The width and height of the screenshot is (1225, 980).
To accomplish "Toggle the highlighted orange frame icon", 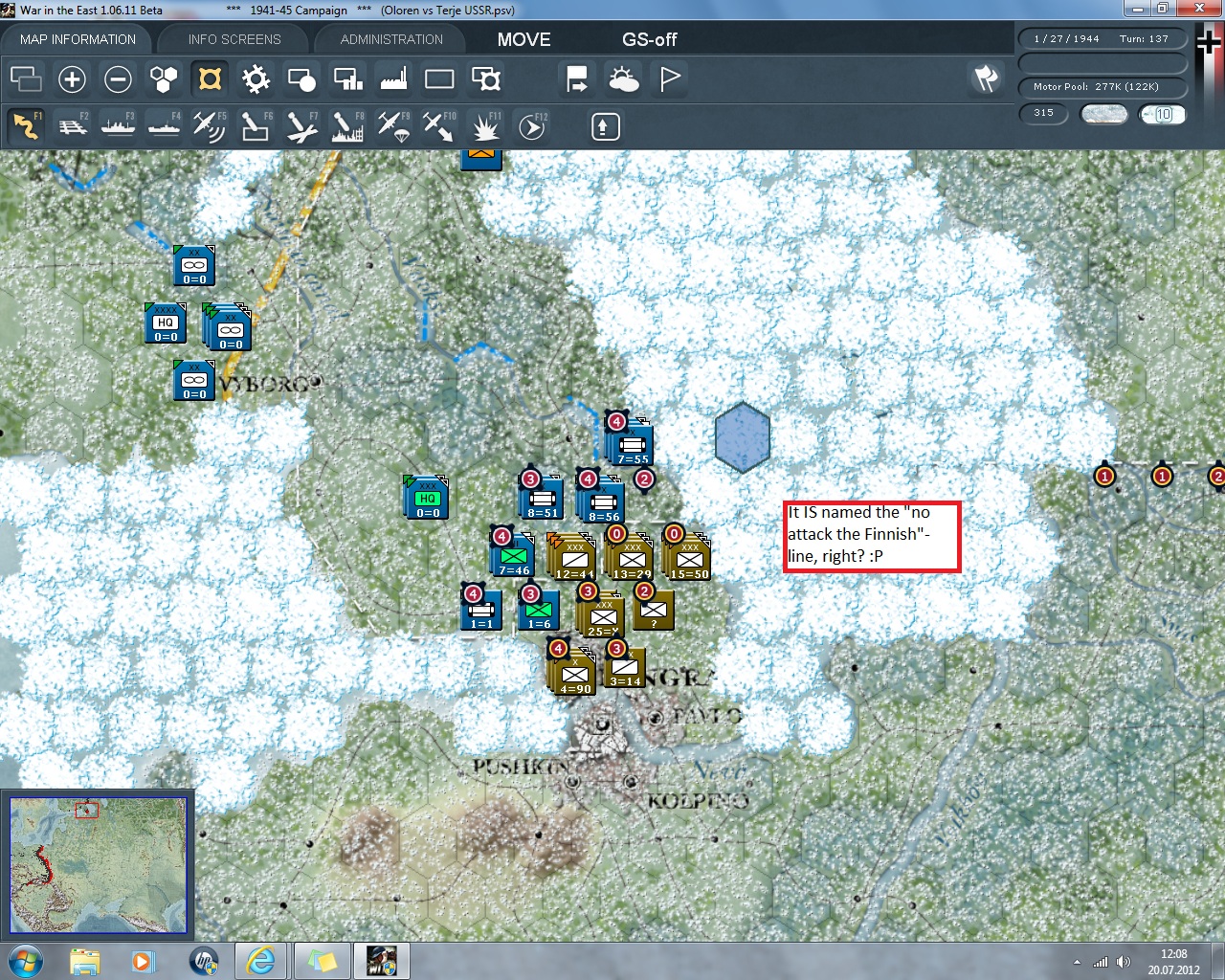I will 210,78.
